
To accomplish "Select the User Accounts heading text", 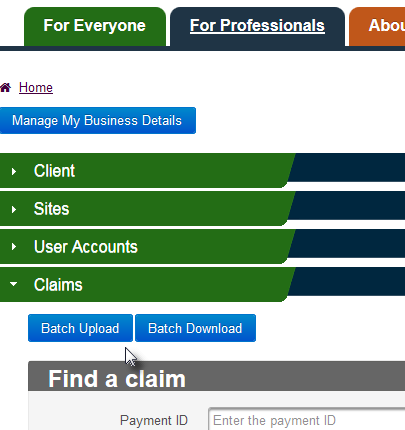I will 86,247.
